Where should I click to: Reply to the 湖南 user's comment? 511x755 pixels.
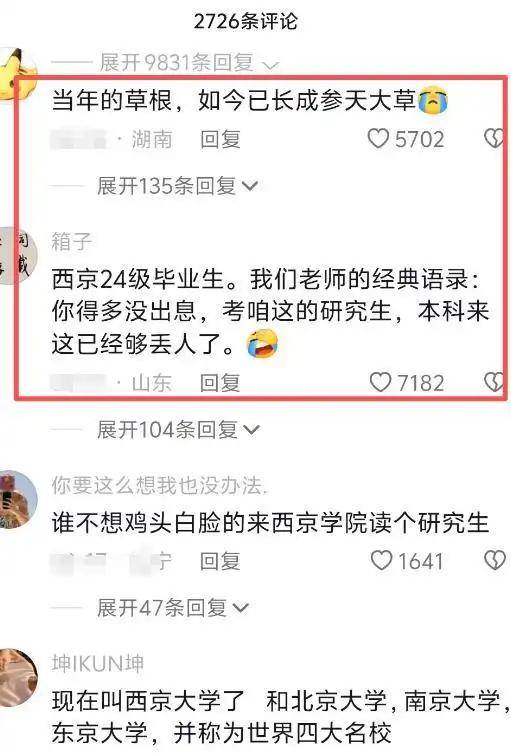220,139
